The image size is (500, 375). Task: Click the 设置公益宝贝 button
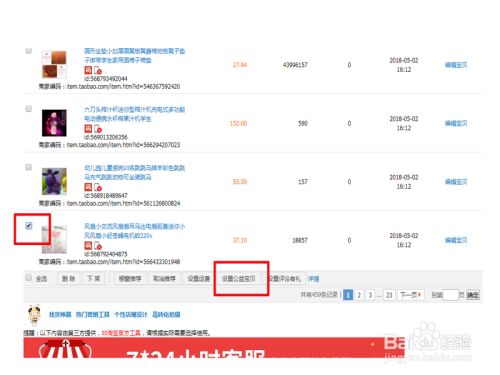click(x=239, y=278)
